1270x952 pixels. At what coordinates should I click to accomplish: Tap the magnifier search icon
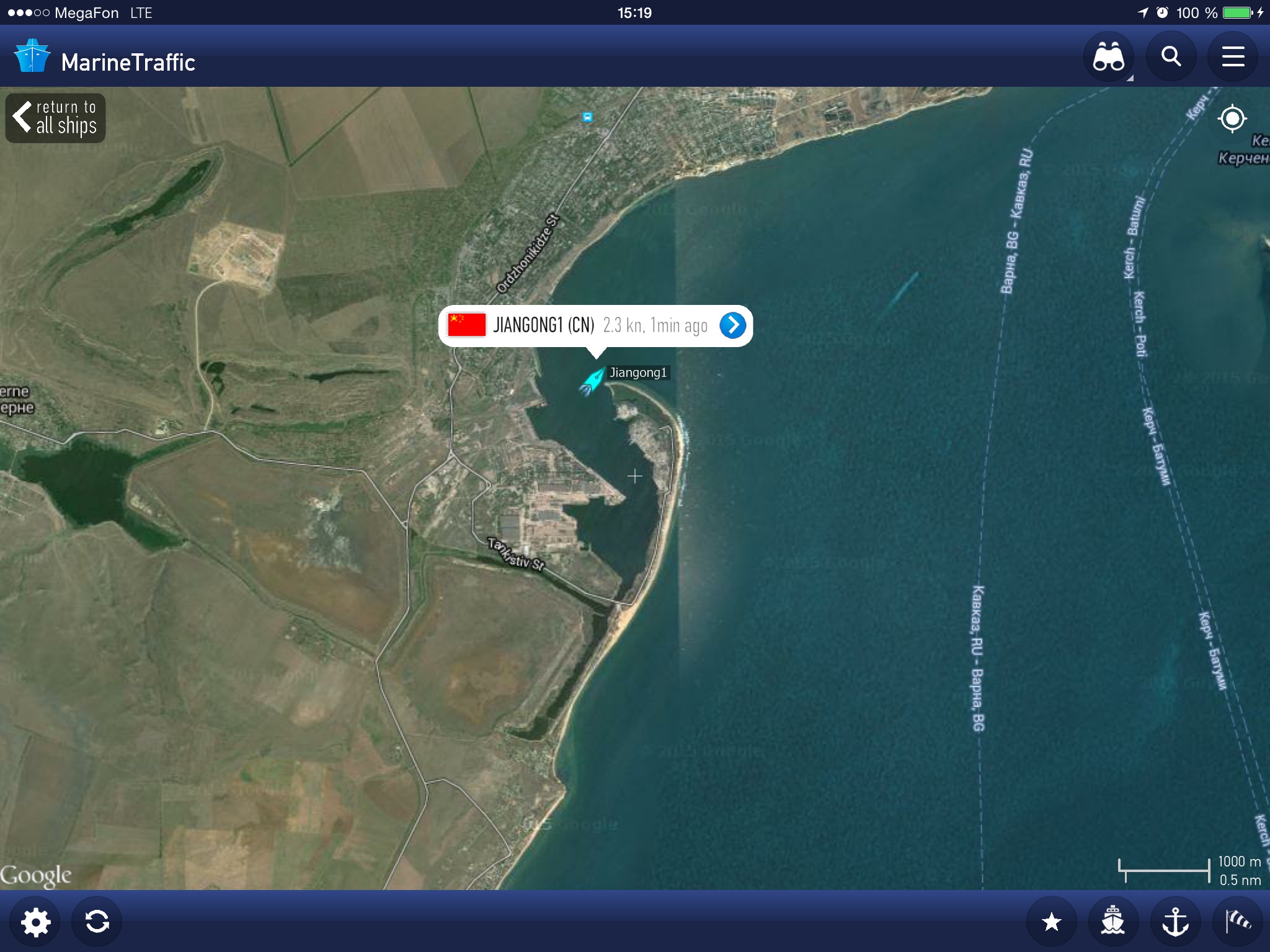1171,57
